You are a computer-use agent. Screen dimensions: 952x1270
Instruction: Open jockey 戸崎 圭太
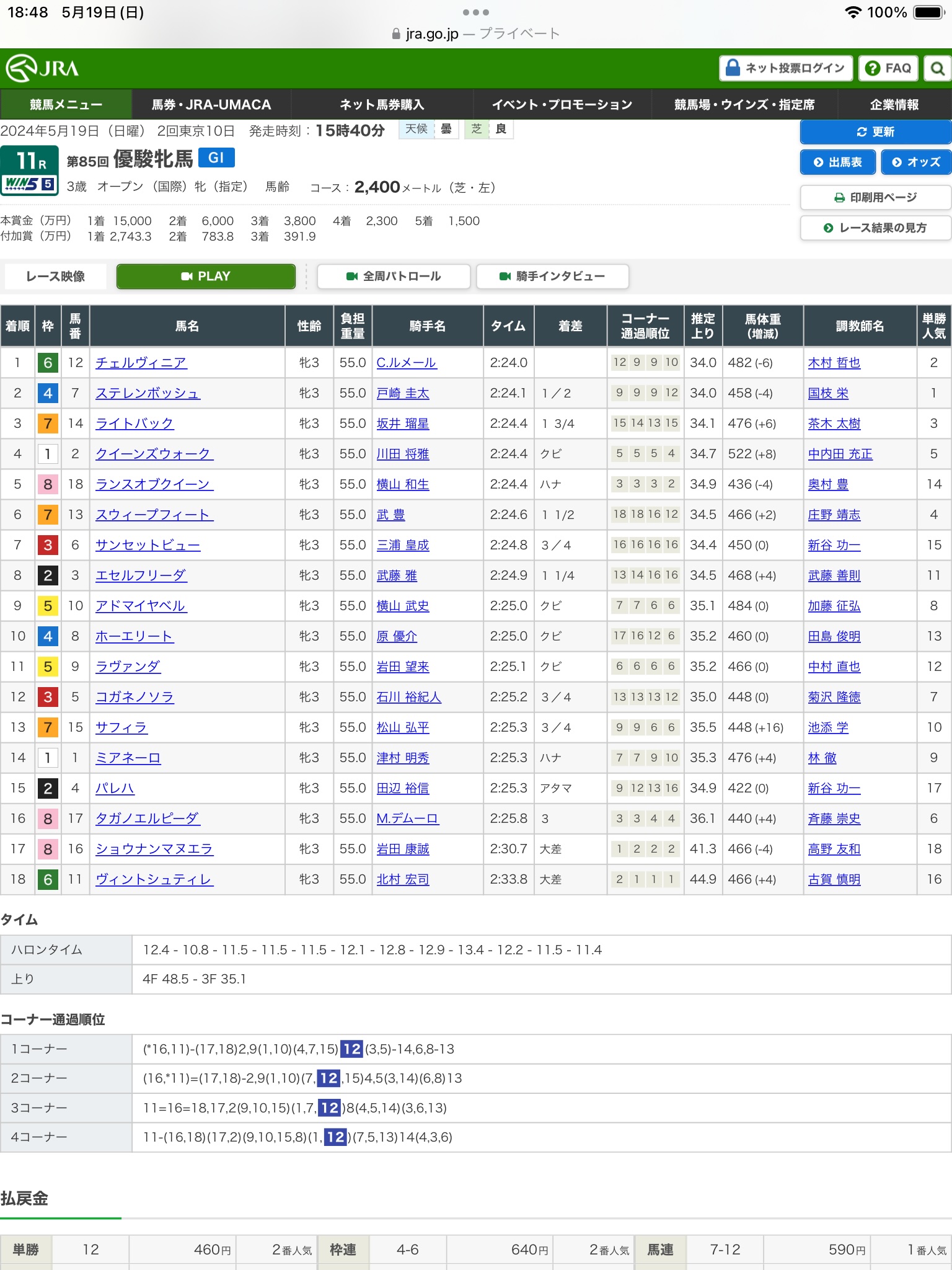pyautogui.click(x=403, y=393)
